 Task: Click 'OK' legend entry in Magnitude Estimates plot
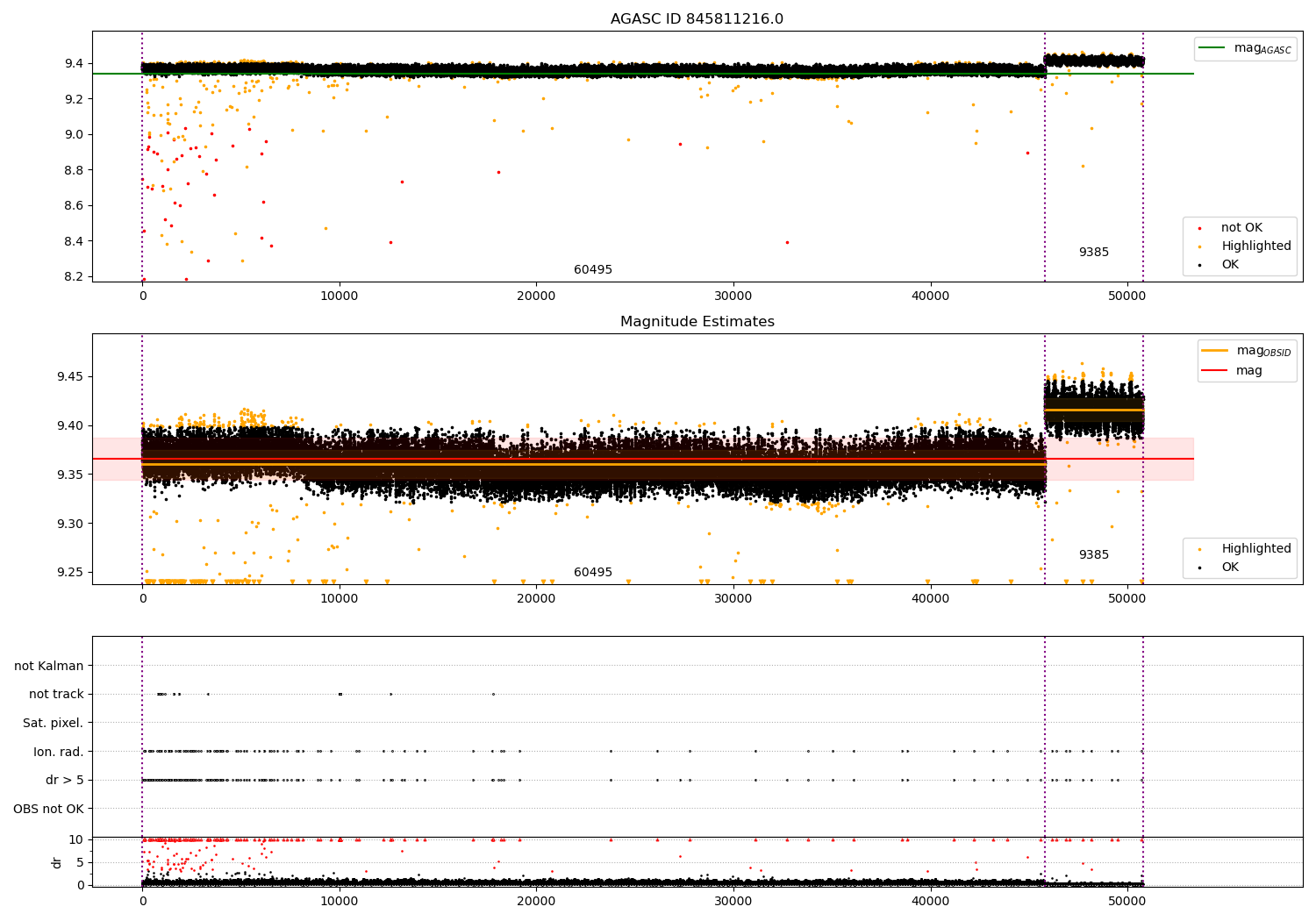[1229, 568]
